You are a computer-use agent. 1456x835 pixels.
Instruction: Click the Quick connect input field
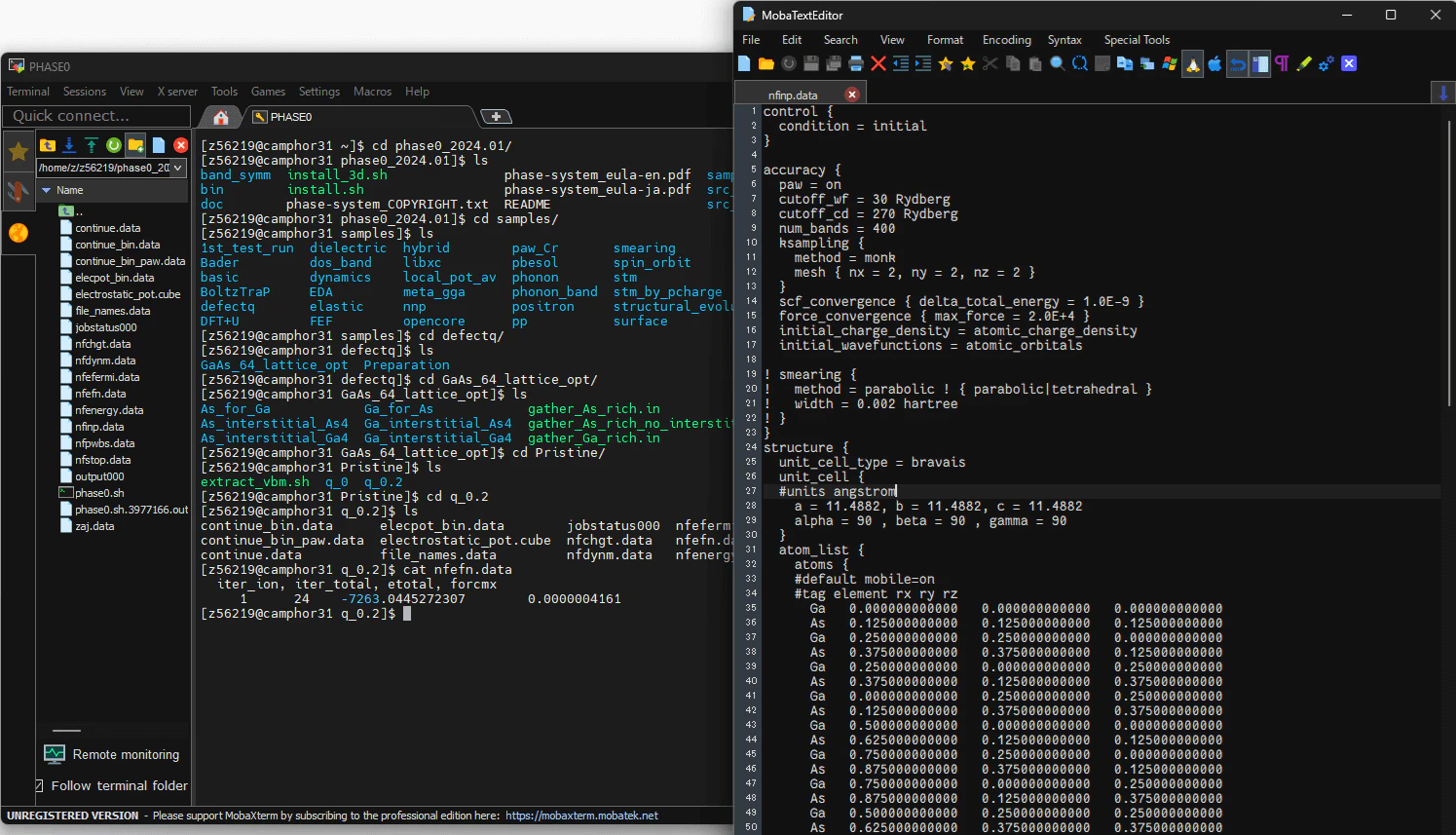[96, 116]
